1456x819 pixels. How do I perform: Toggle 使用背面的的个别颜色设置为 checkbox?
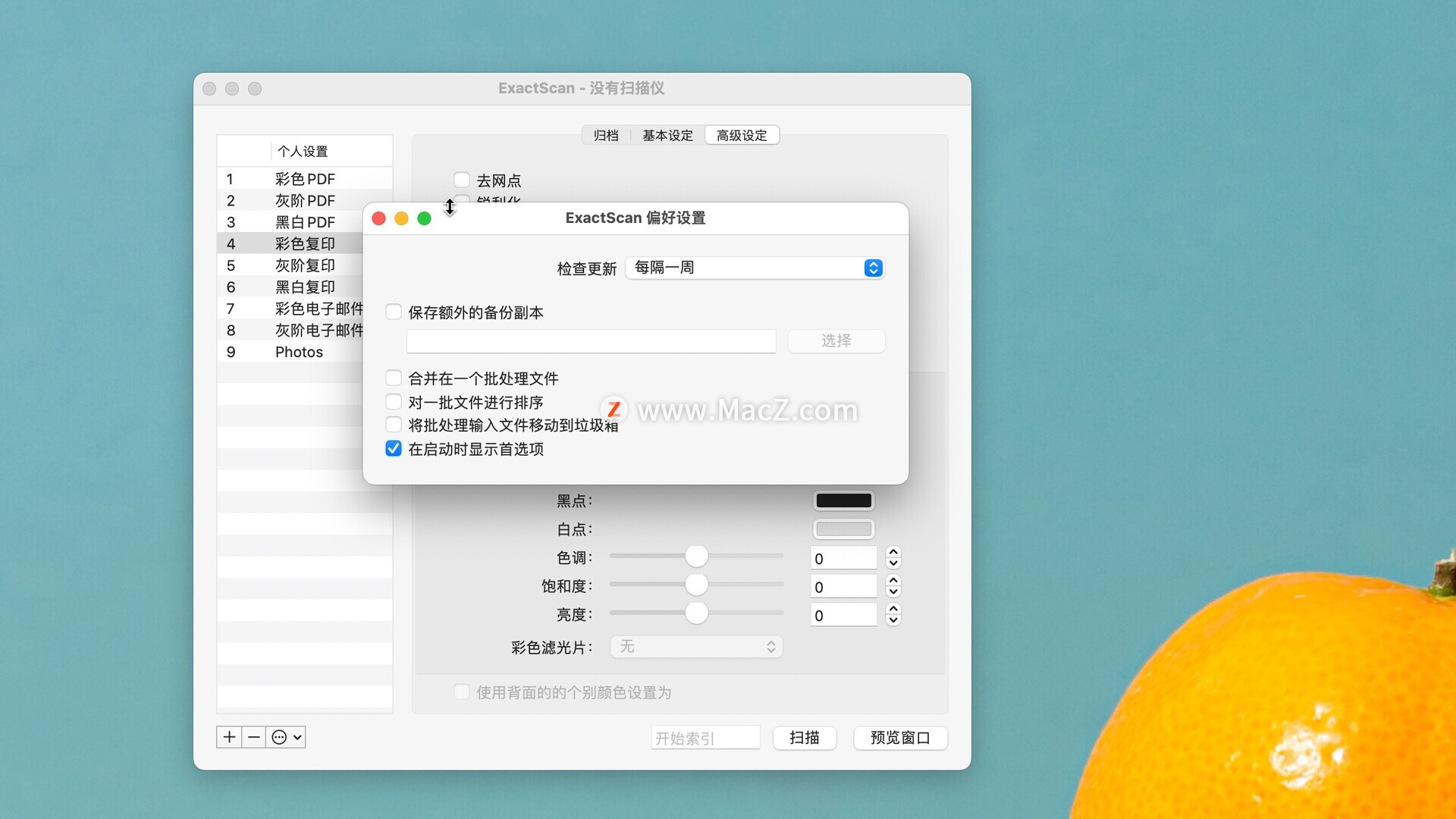click(462, 692)
